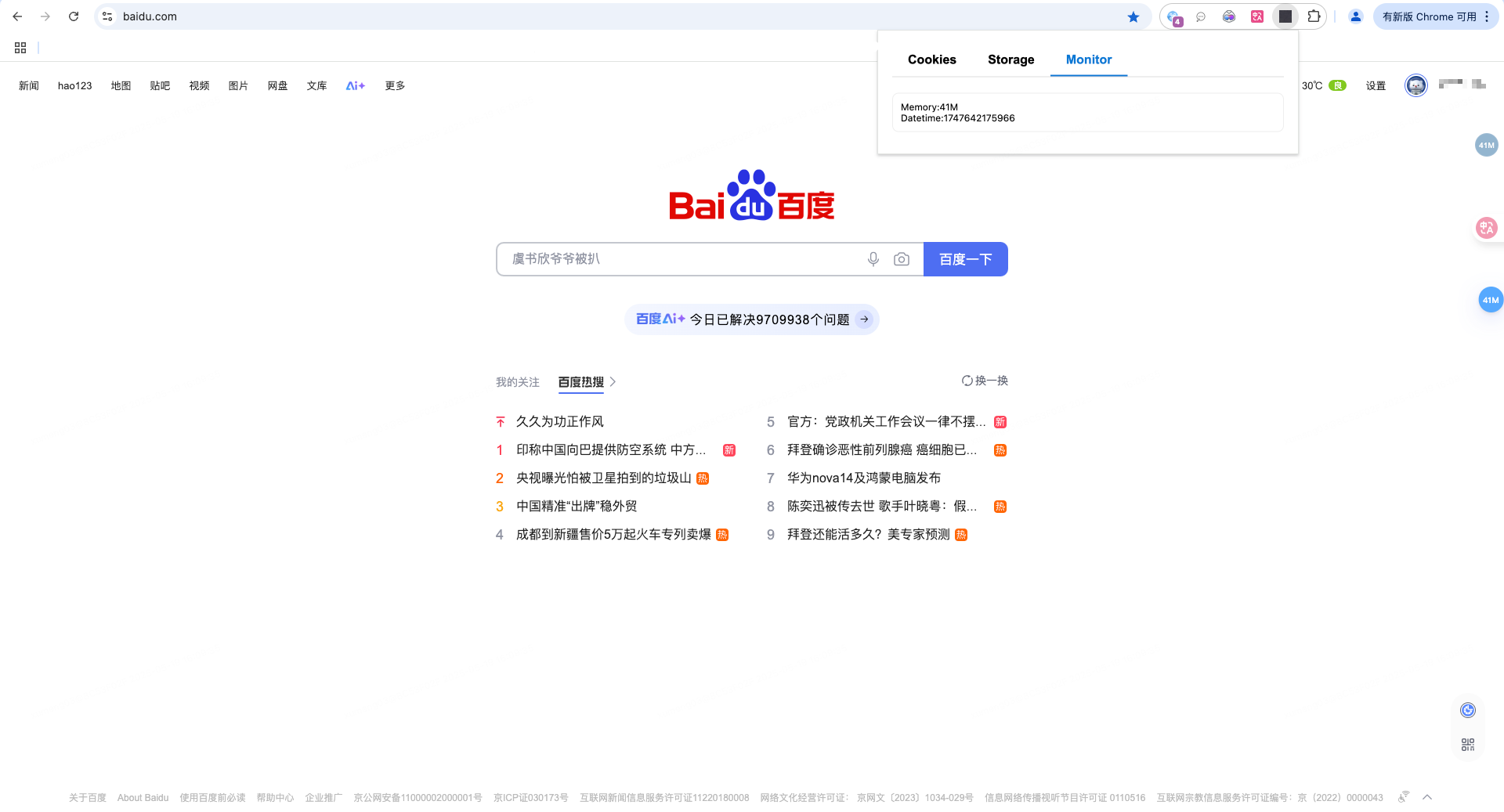Open 关于百度 footer link

coord(87,798)
